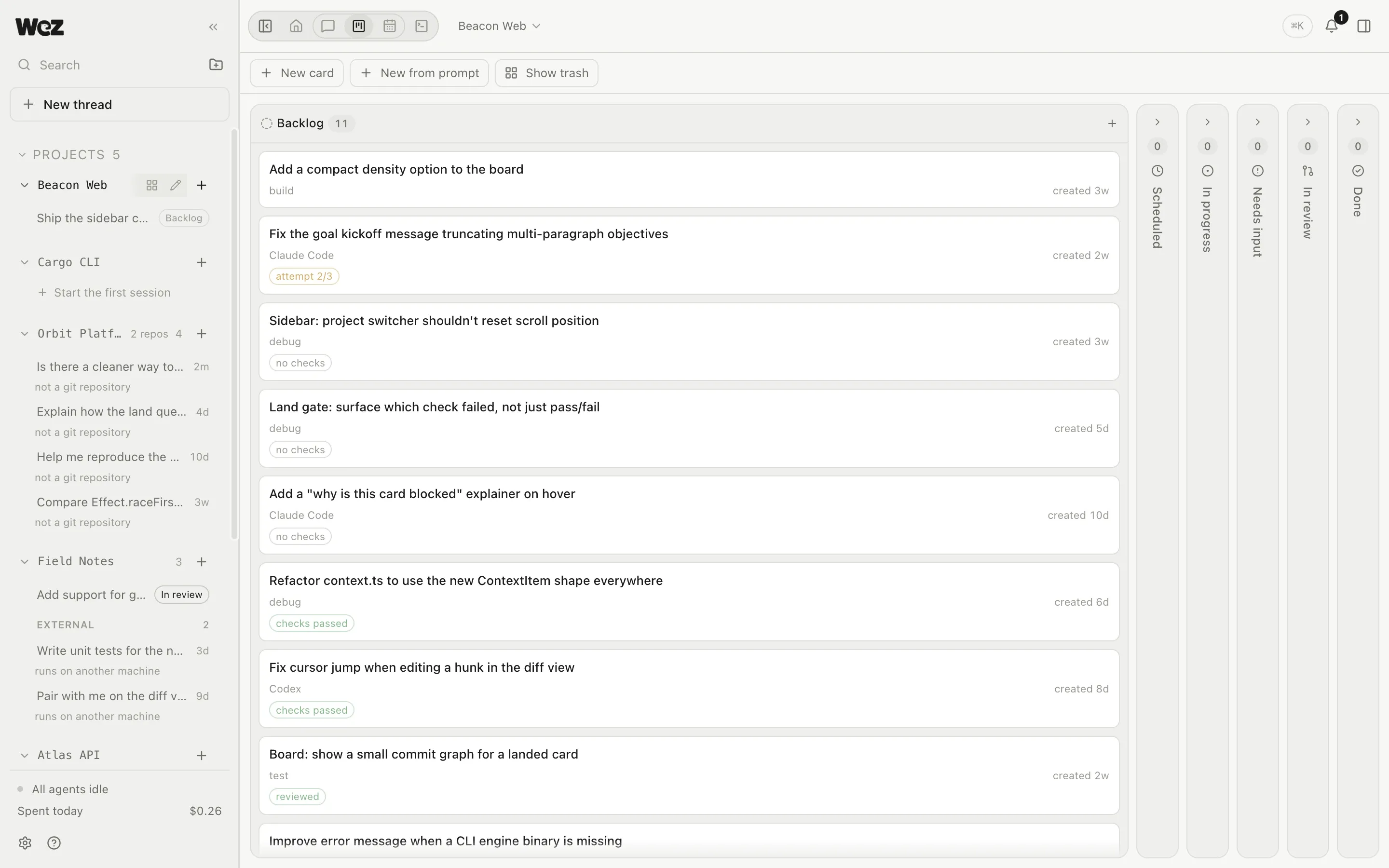Add new thread to Beacon Web

click(202, 185)
